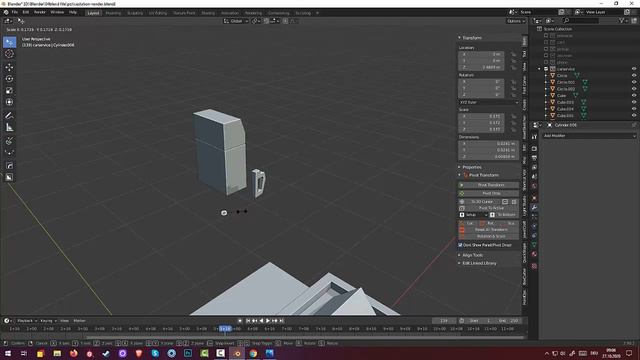Open Photoshop from the taskbar

(188, 353)
